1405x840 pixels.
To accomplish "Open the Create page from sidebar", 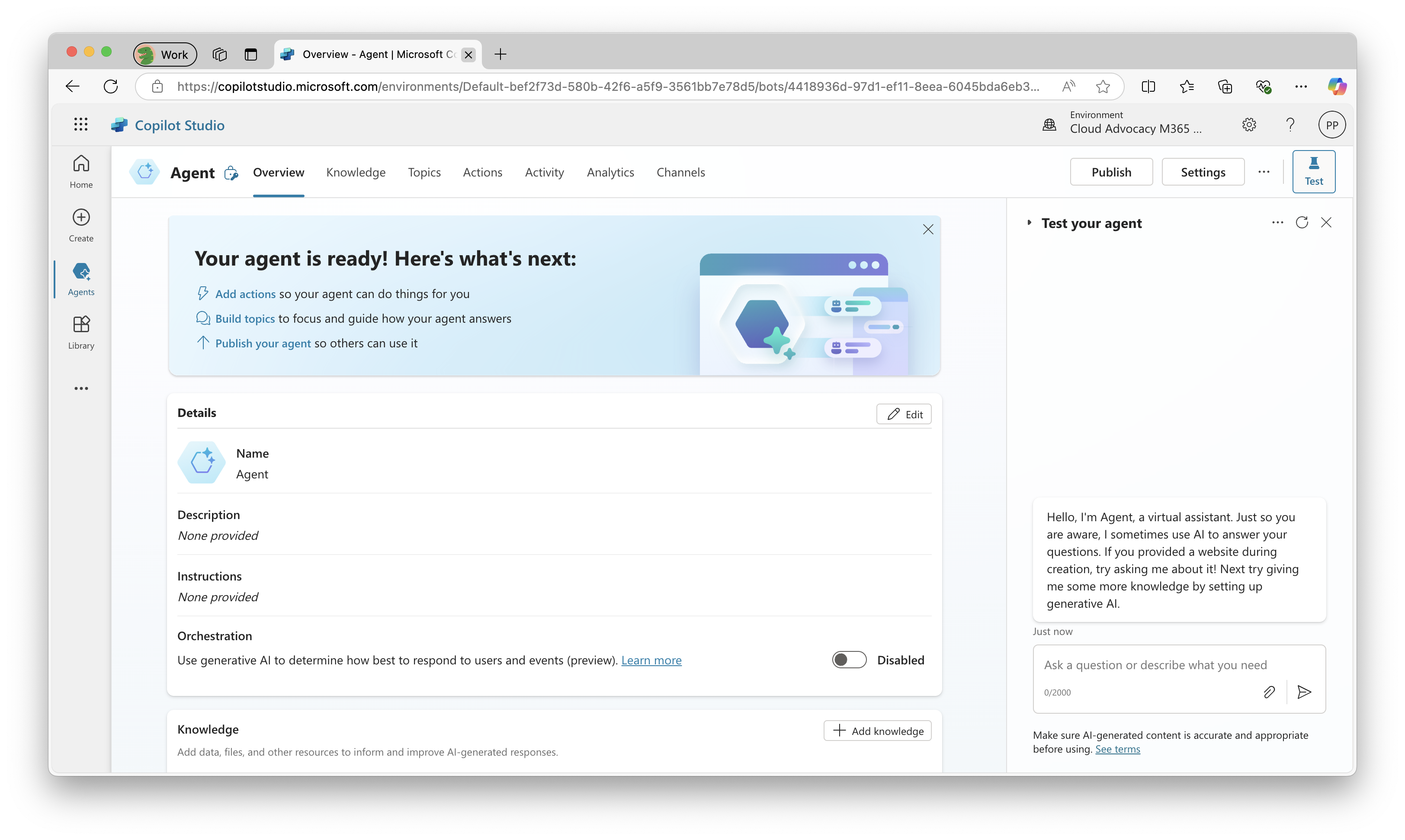I will pyautogui.click(x=81, y=225).
